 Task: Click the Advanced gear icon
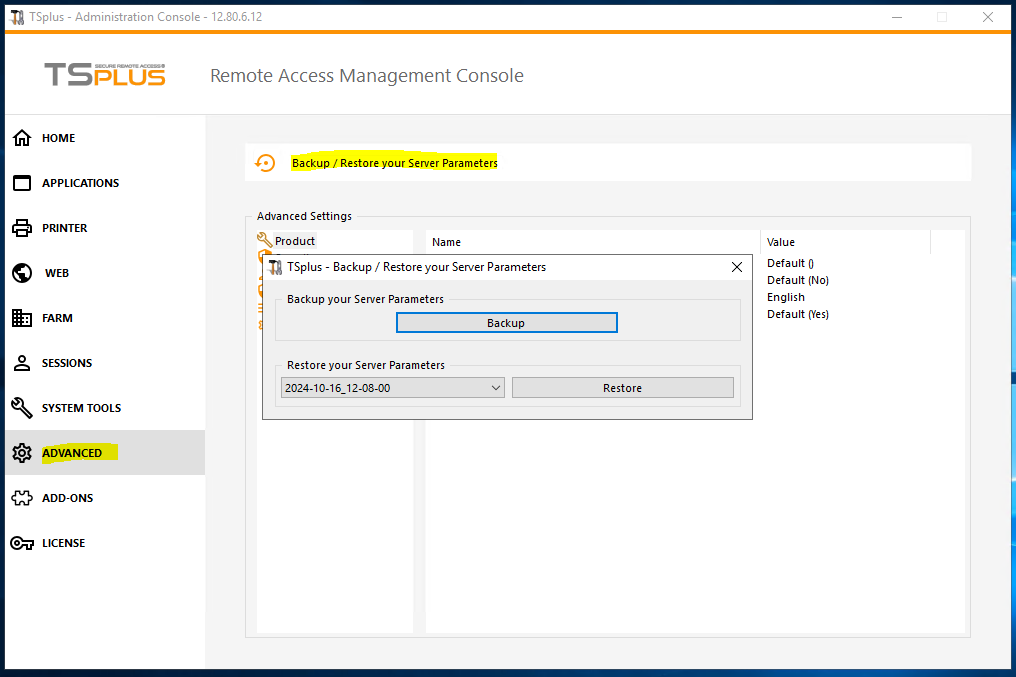tap(22, 453)
